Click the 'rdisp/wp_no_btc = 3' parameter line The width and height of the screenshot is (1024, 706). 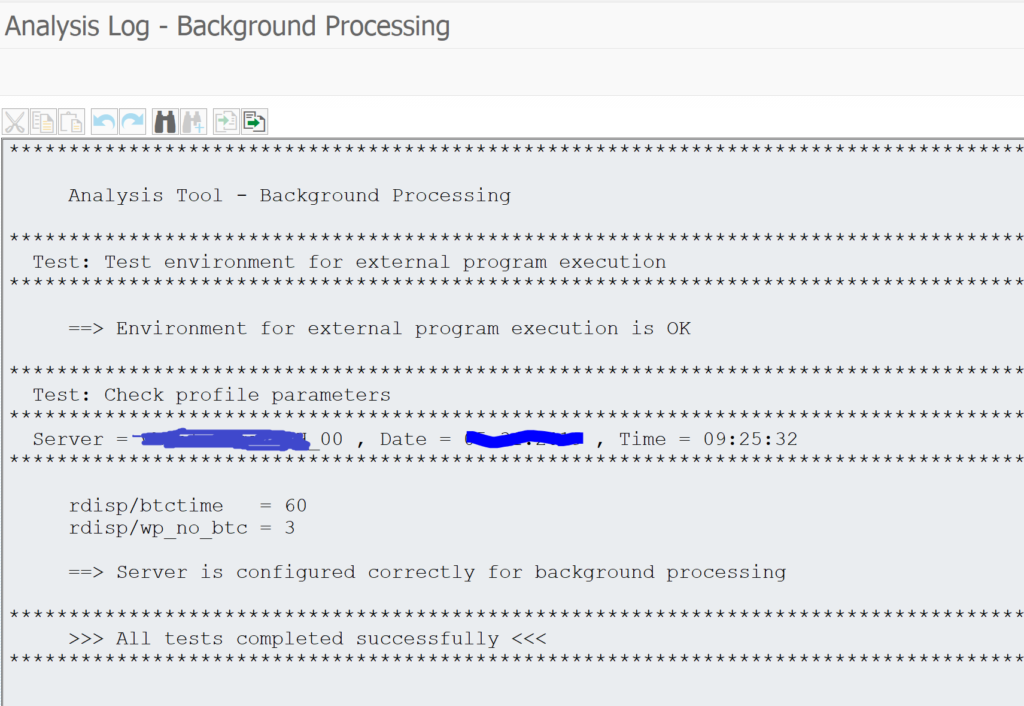point(181,528)
